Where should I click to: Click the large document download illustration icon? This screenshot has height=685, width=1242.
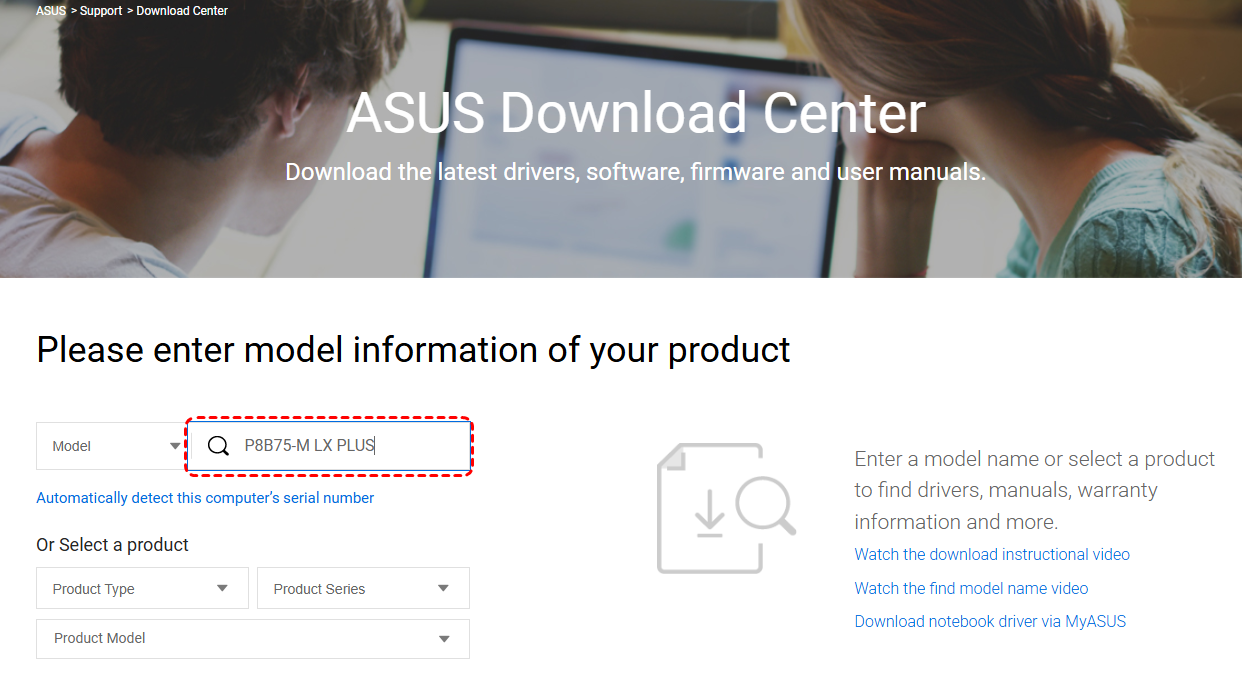[725, 508]
